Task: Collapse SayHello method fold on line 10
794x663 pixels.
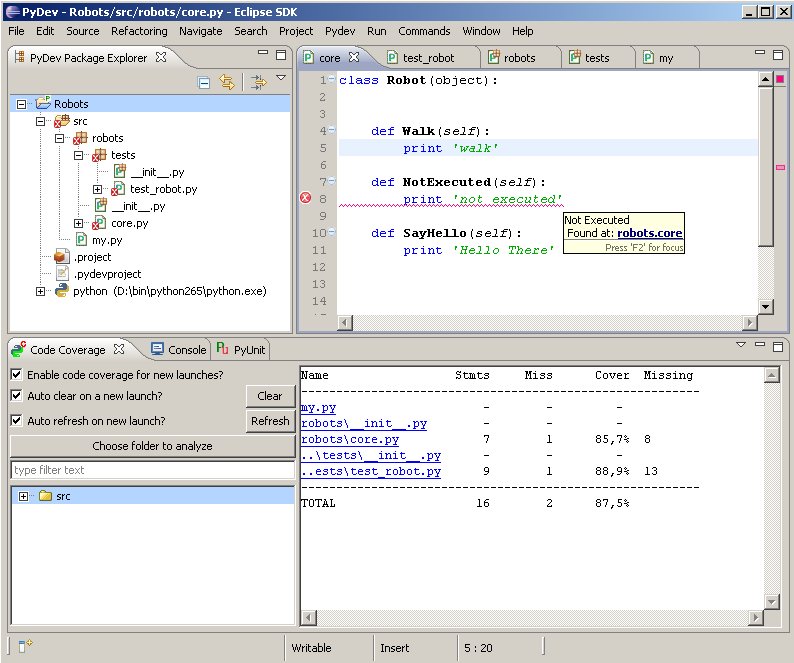Action: 331,231
